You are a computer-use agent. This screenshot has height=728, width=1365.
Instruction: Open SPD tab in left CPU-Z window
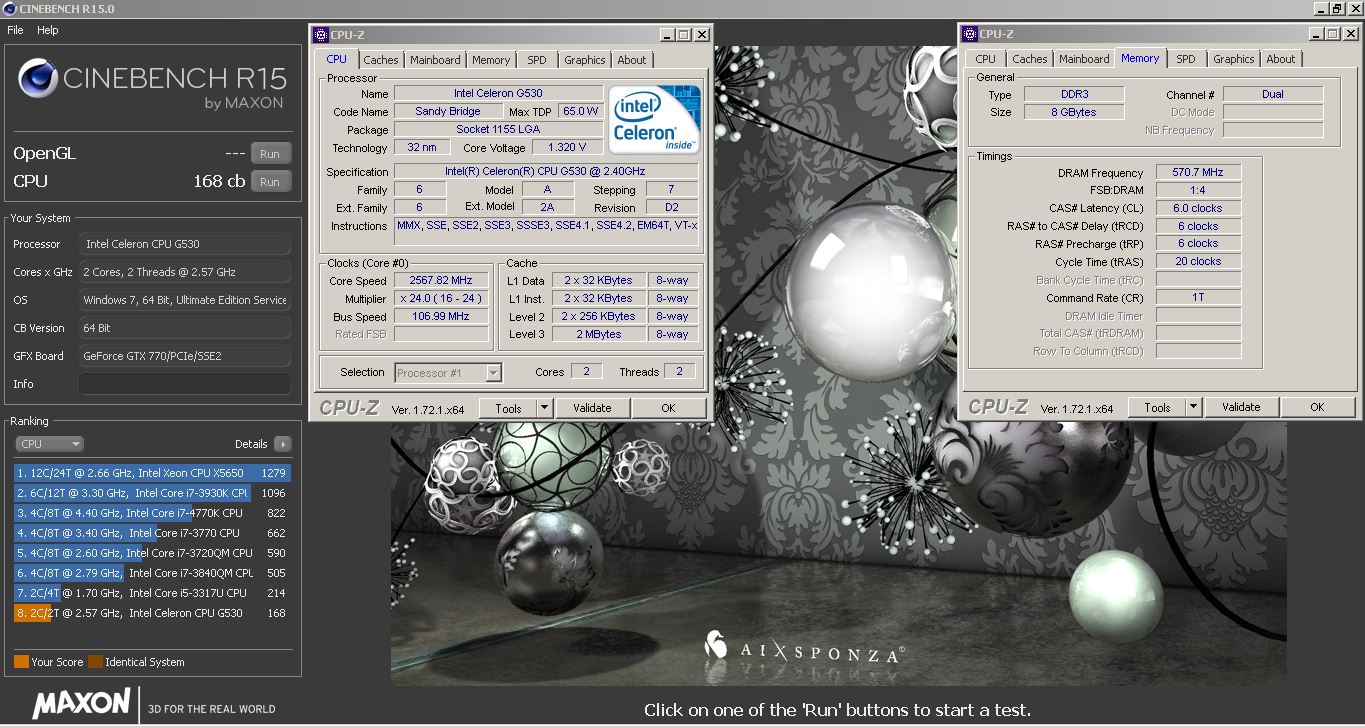537,60
